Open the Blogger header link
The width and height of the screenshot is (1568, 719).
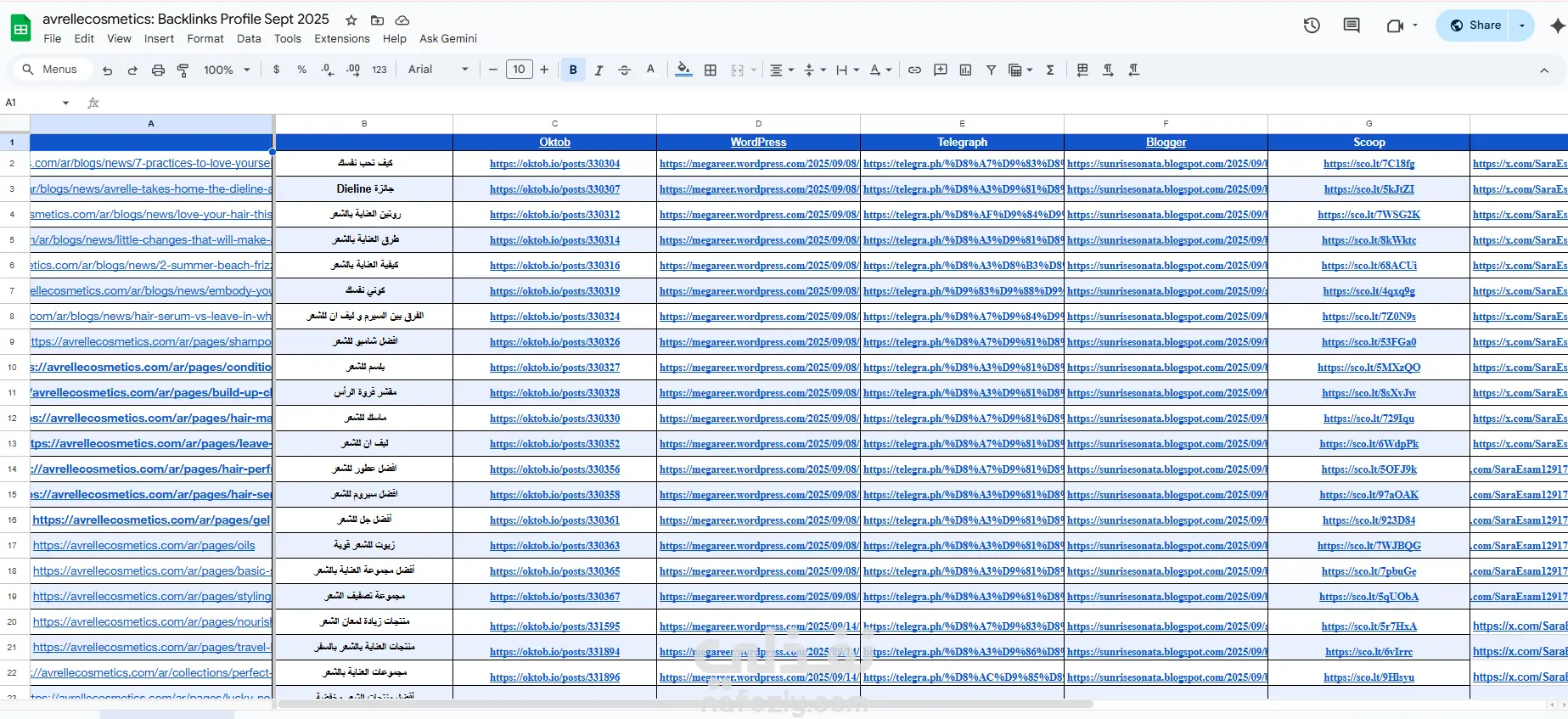[1166, 143]
